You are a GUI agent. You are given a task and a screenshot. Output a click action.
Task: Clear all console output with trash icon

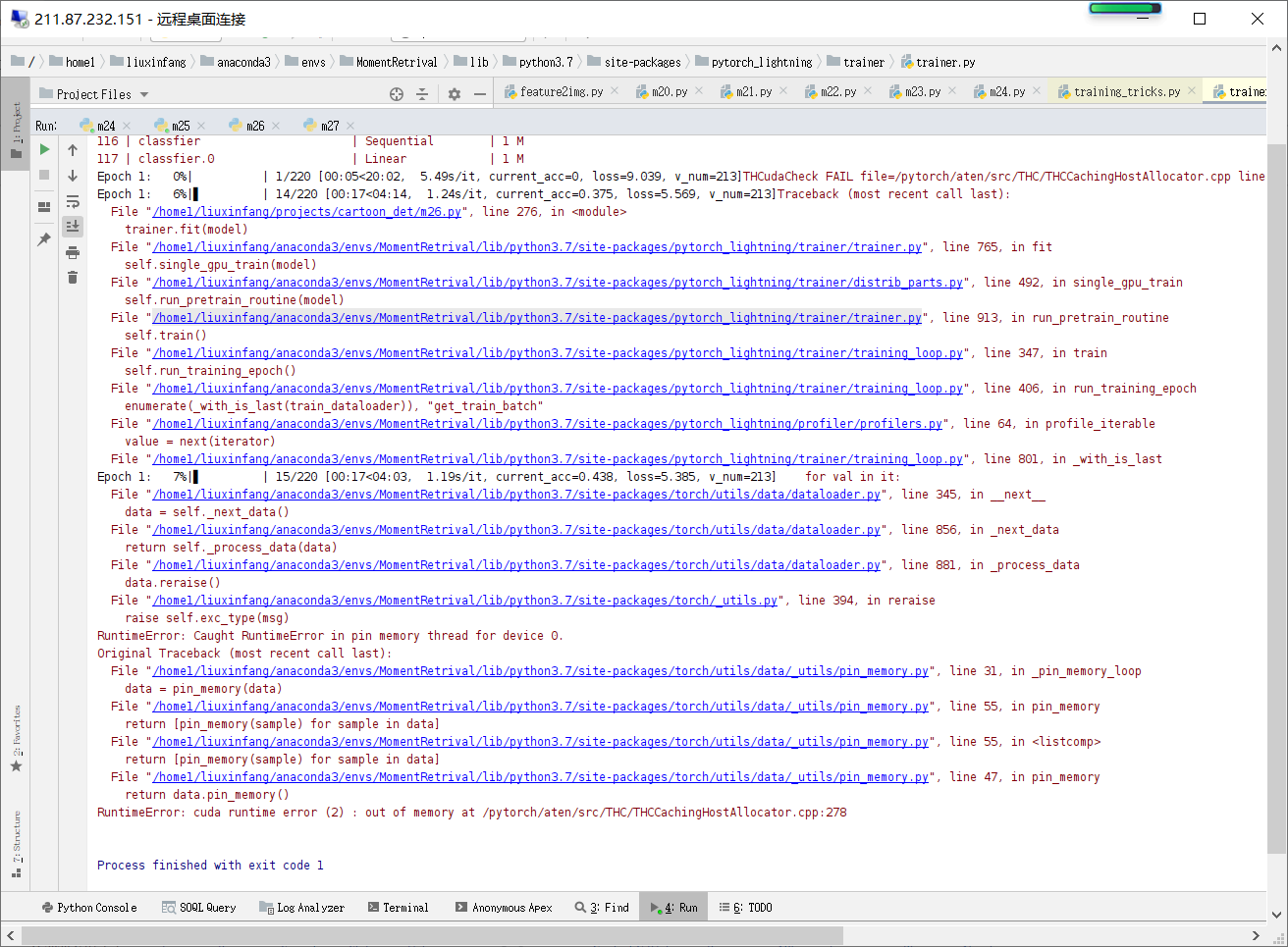[x=73, y=278]
